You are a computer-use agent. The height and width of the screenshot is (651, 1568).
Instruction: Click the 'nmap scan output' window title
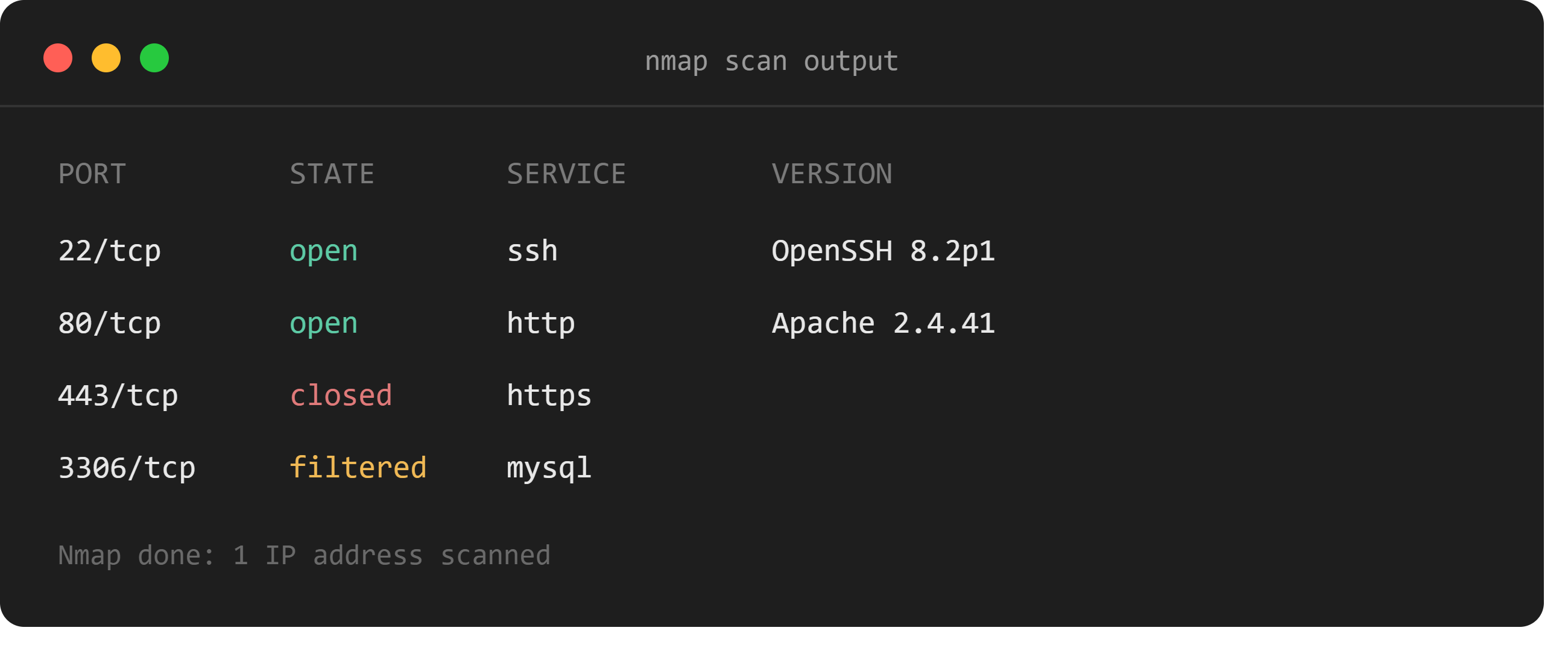tap(771, 61)
